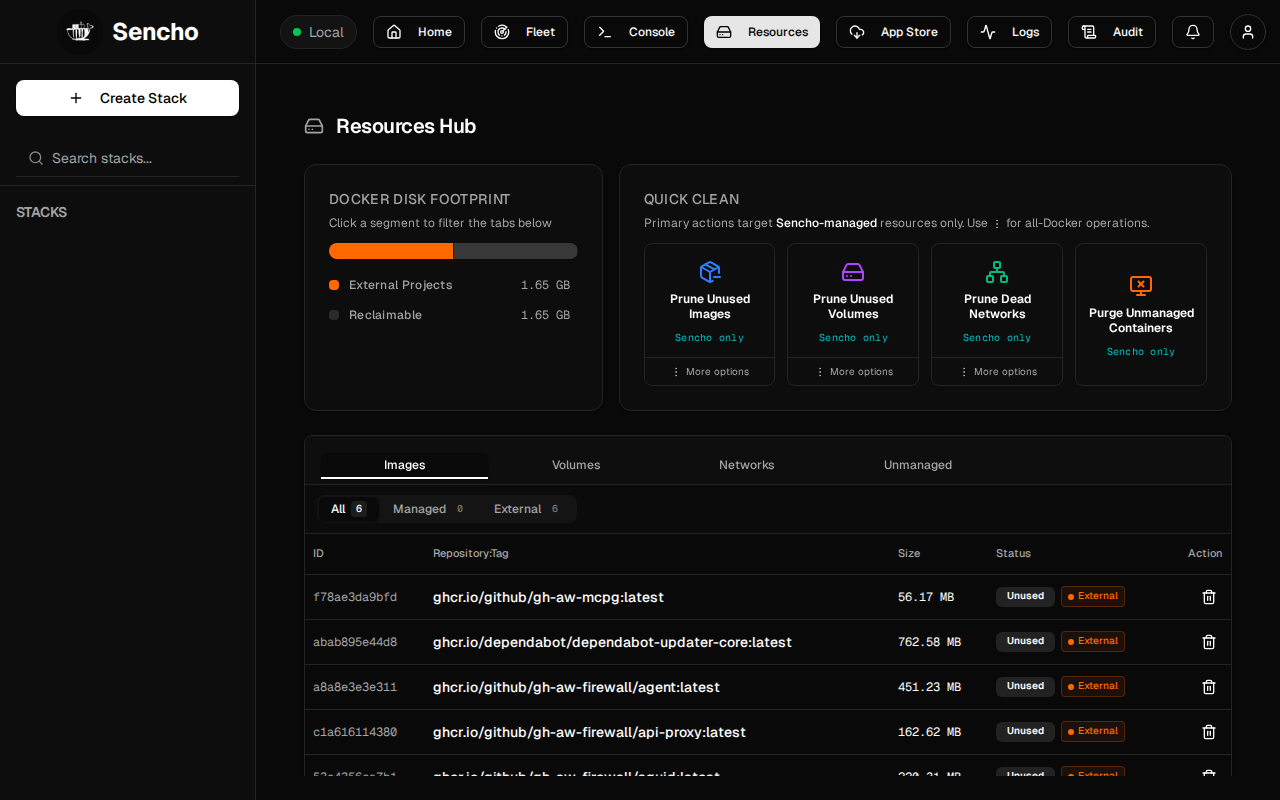Screen dimensions: 1280x800
Task: Click the Repository:Tag column header
Action: tap(470, 553)
